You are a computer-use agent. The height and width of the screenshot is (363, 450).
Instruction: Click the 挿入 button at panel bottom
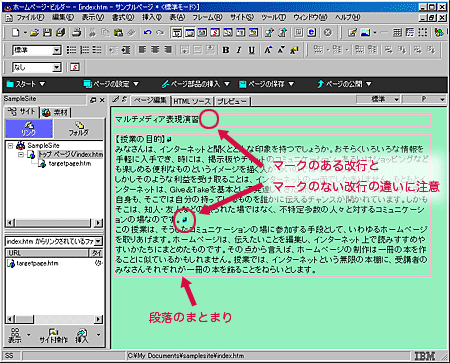[x=82, y=335]
